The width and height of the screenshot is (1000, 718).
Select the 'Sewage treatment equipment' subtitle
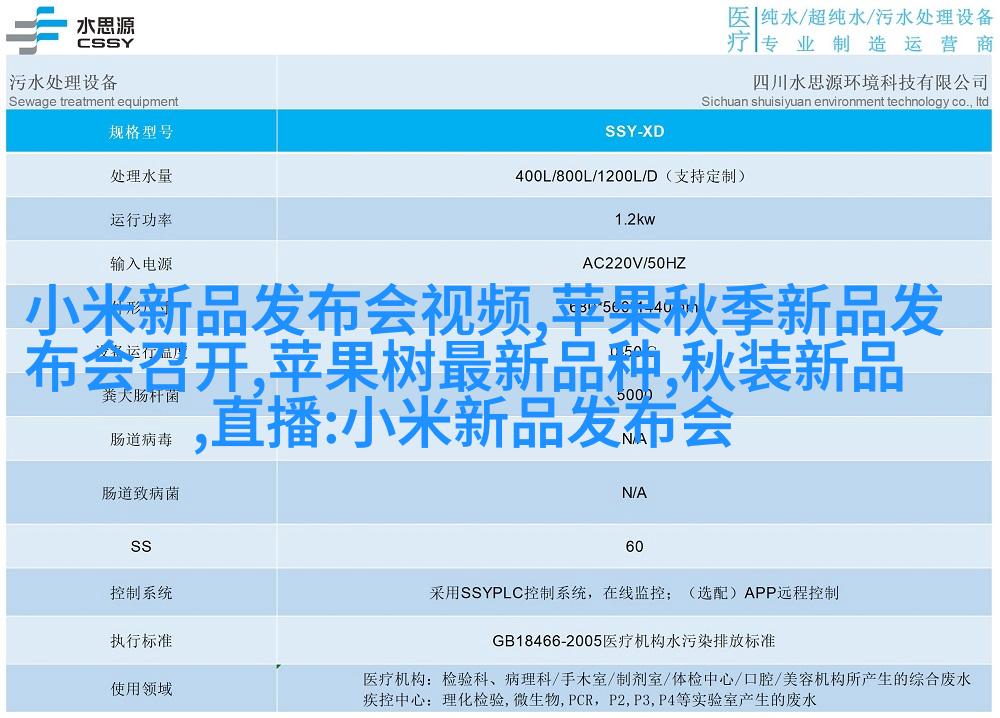click(94, 101)
